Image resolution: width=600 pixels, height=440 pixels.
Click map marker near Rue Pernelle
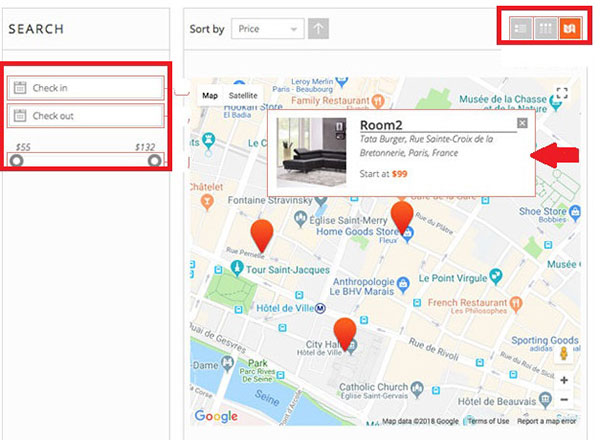coord(262,236)
